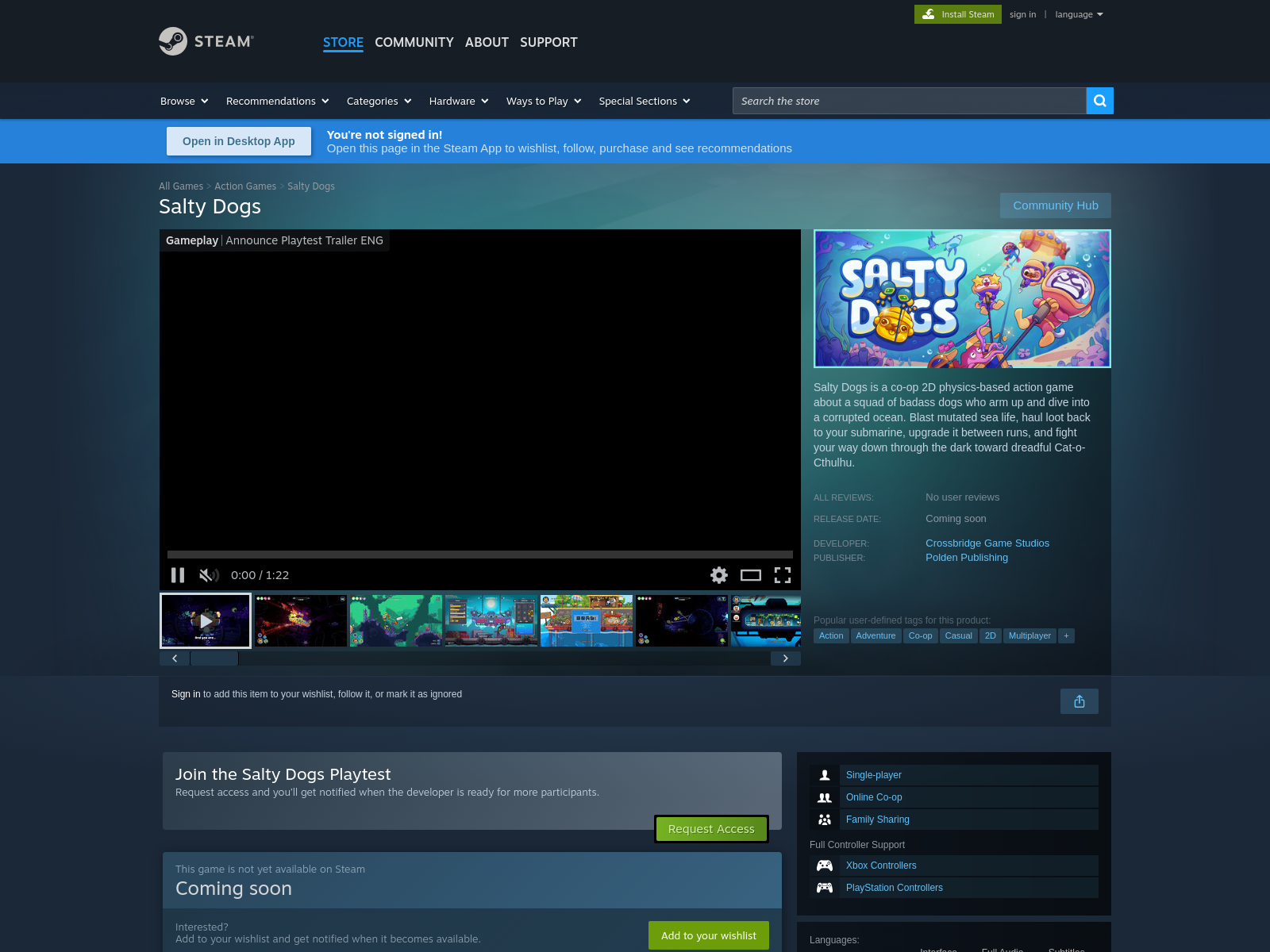Focus the Search the store field
Screen dimensions: 1270x952
coord(909,101)
